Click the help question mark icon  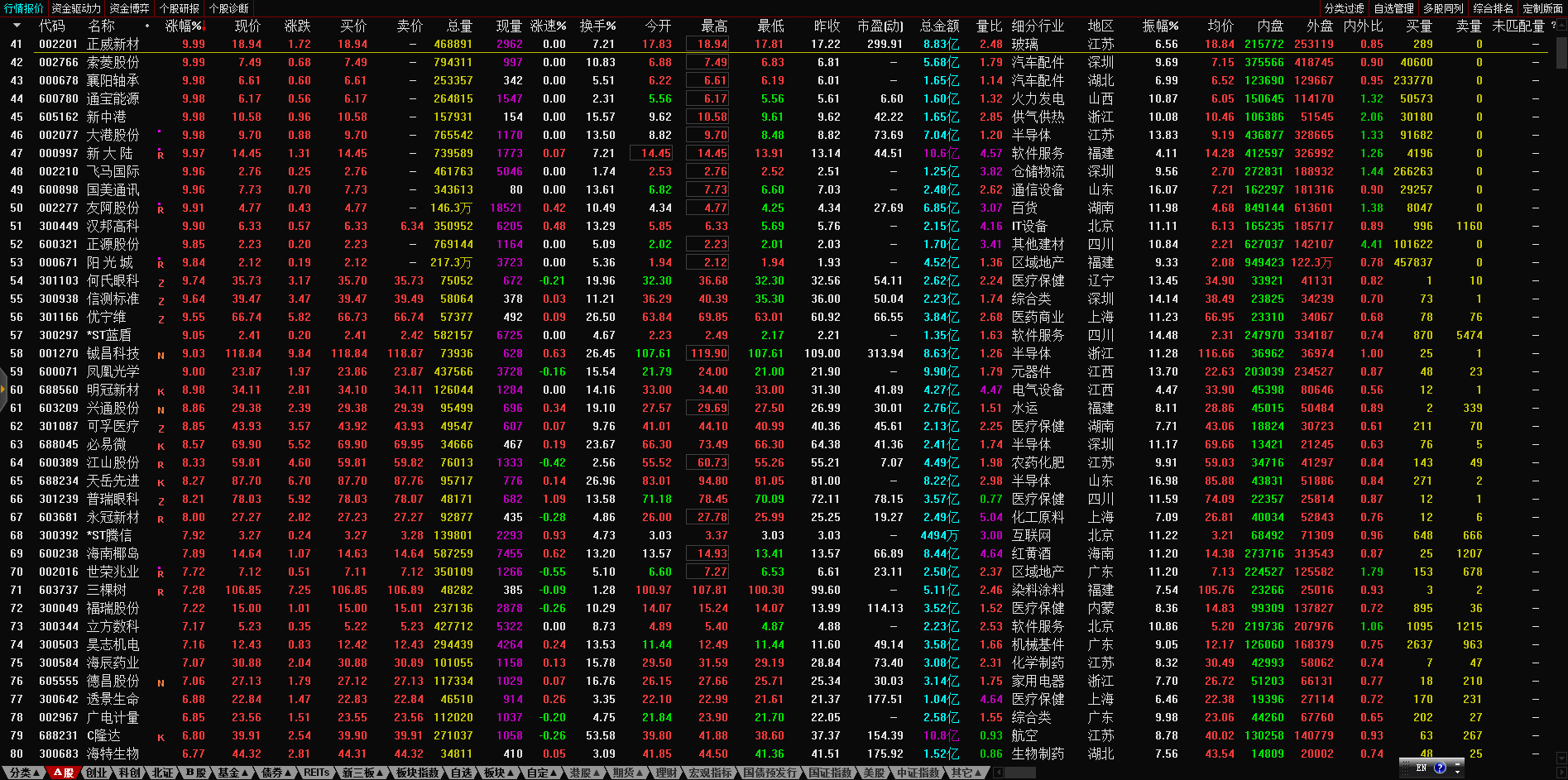pyautogui.click(x=1440, y=768)
